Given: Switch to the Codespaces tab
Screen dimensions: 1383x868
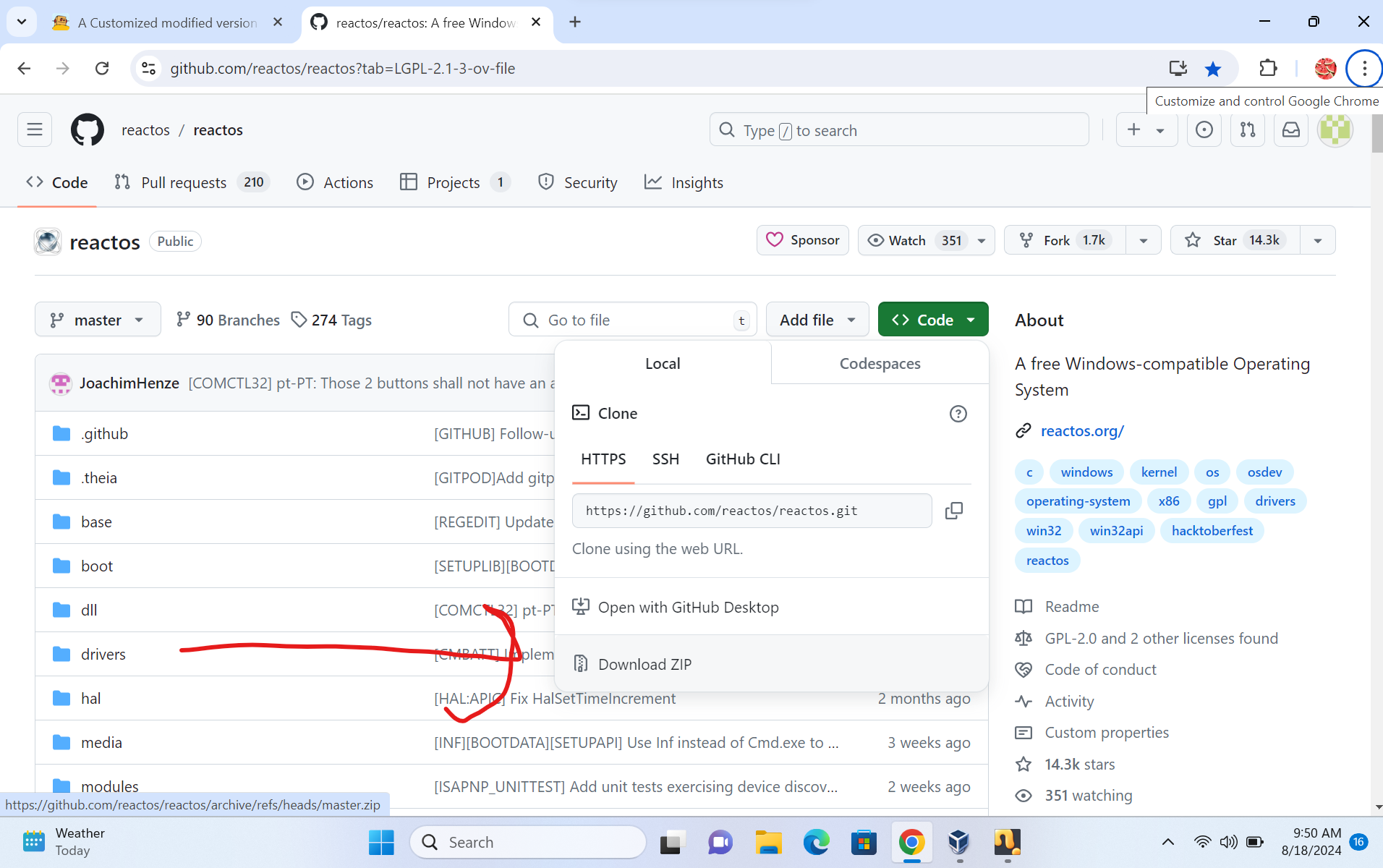Looking at the screenshot, I should pyautogui.click(x=880, y=364).
